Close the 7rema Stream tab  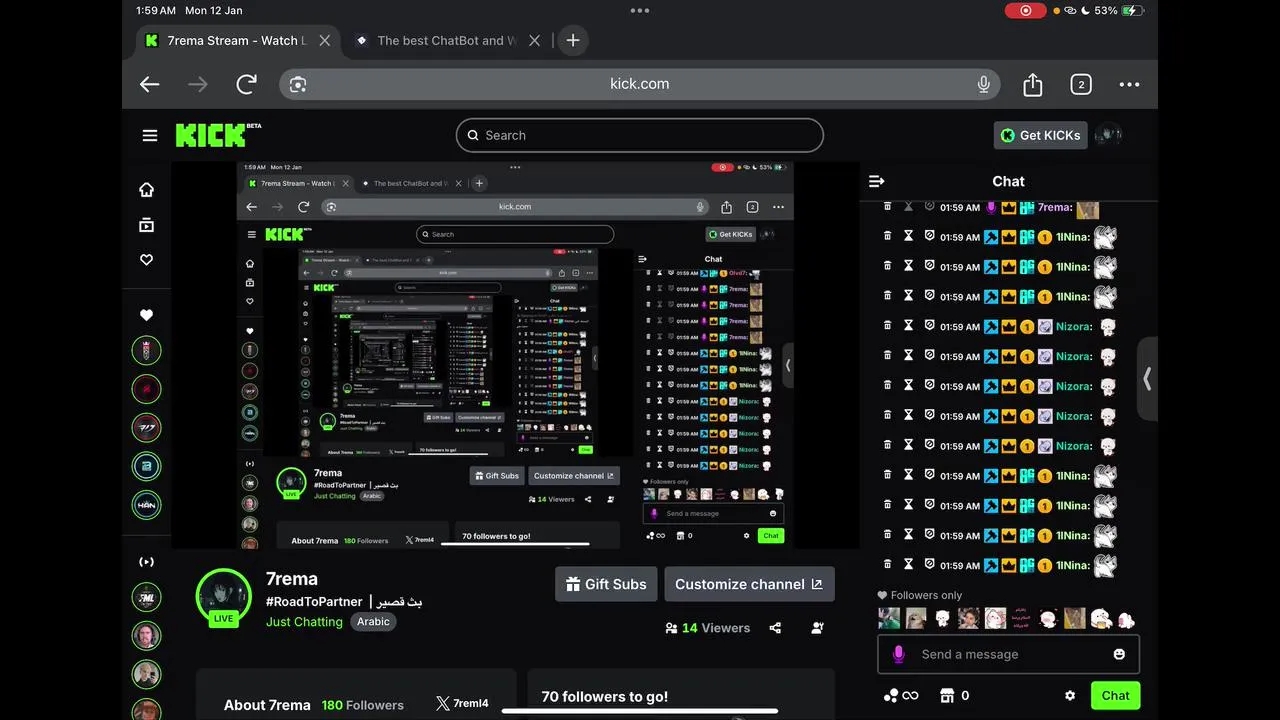pos(325,41)
